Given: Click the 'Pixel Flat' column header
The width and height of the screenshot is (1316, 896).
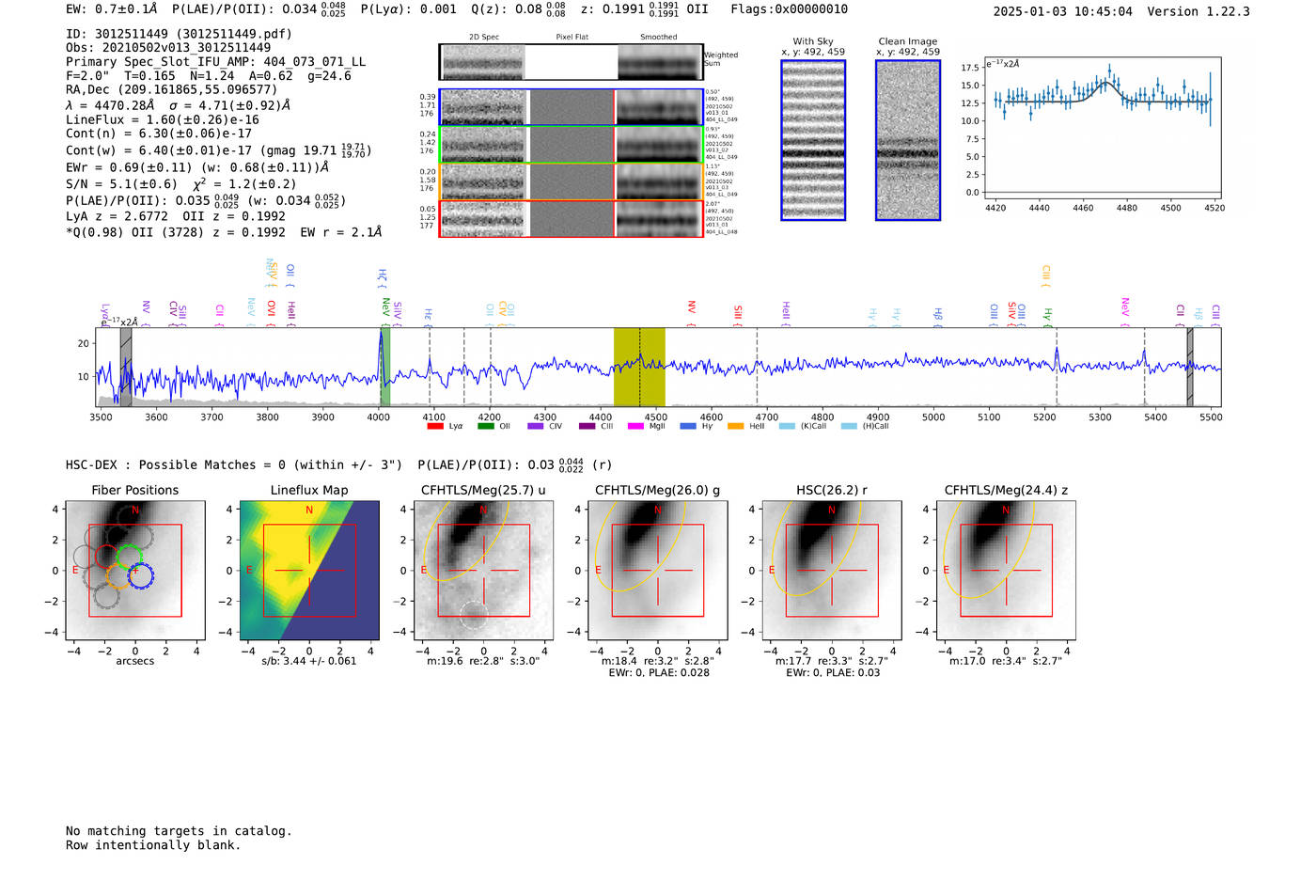Looking at the screenshot, I should (572, 37).
